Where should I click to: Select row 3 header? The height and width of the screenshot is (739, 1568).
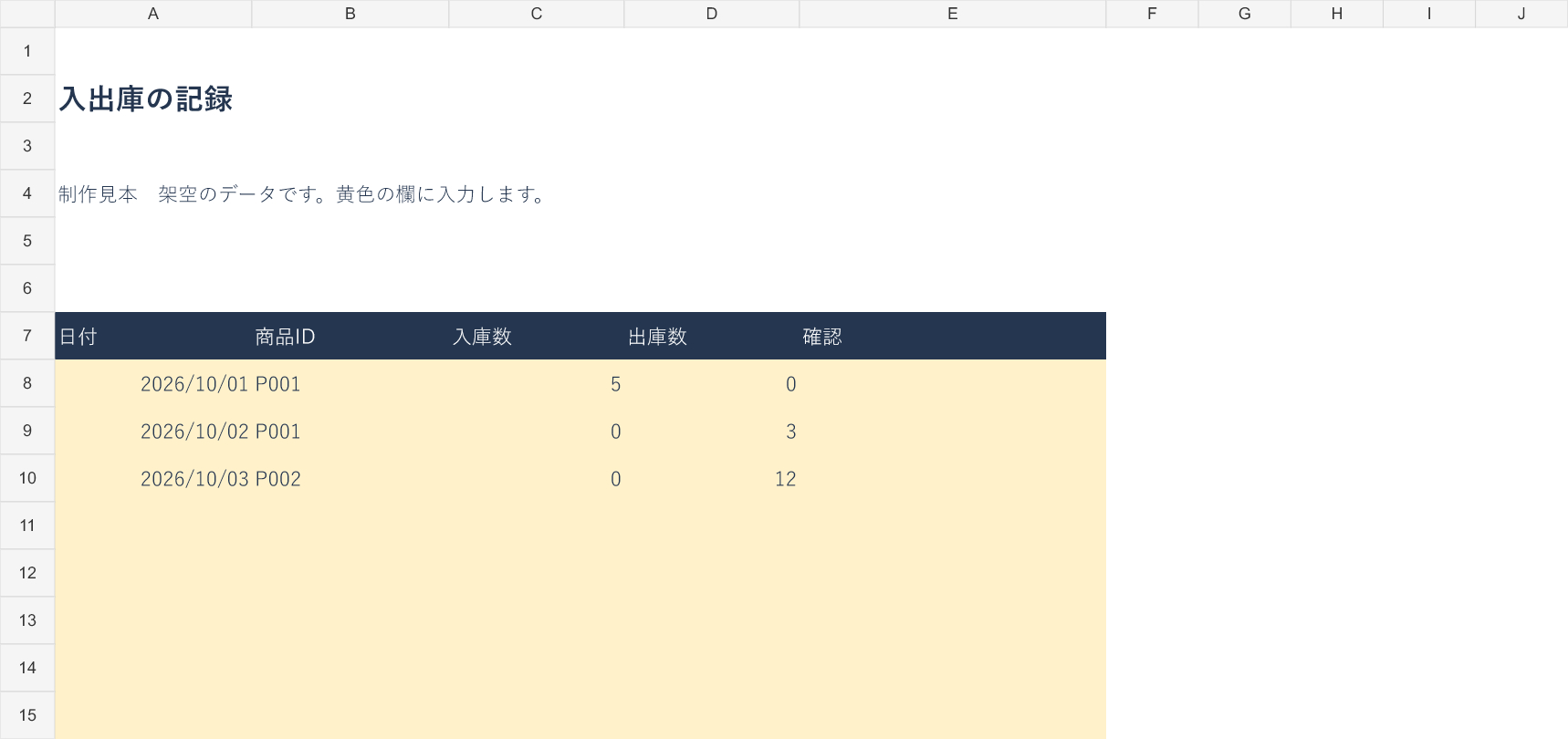coord(27,146)
